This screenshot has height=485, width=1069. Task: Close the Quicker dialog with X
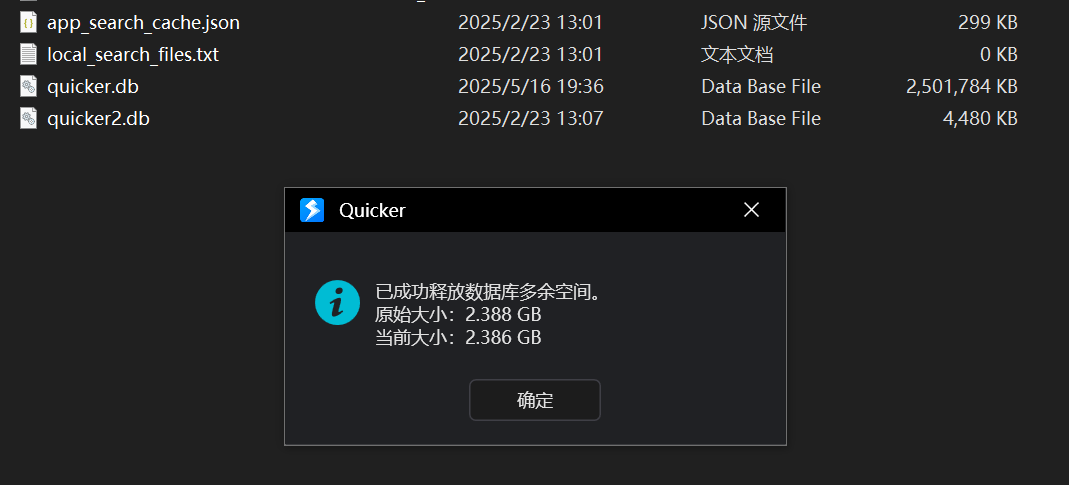751,210
